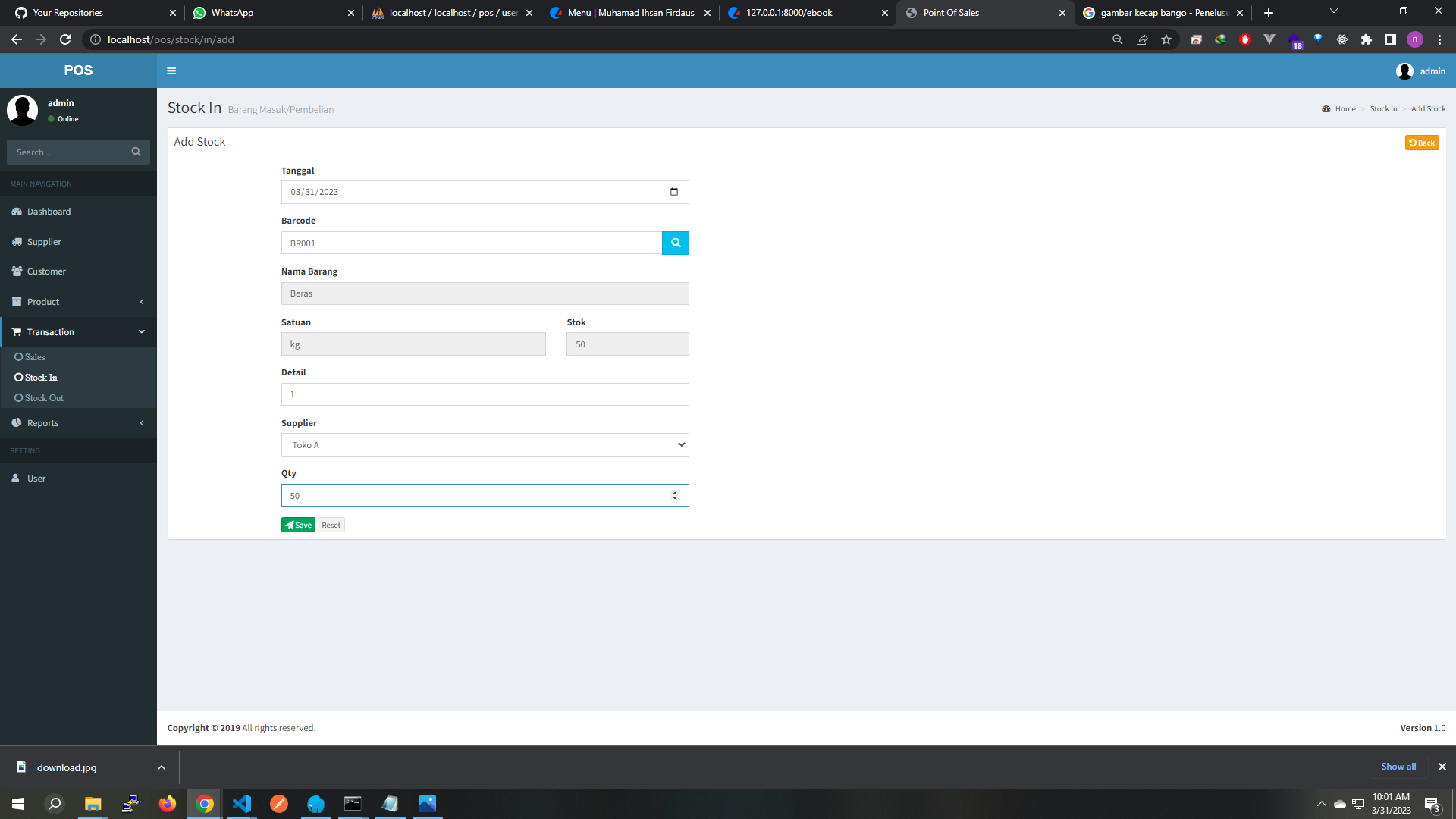Open Chrome three-dot menu
The width and height of the screenshot is (1456, 819).
(1439, 39)
